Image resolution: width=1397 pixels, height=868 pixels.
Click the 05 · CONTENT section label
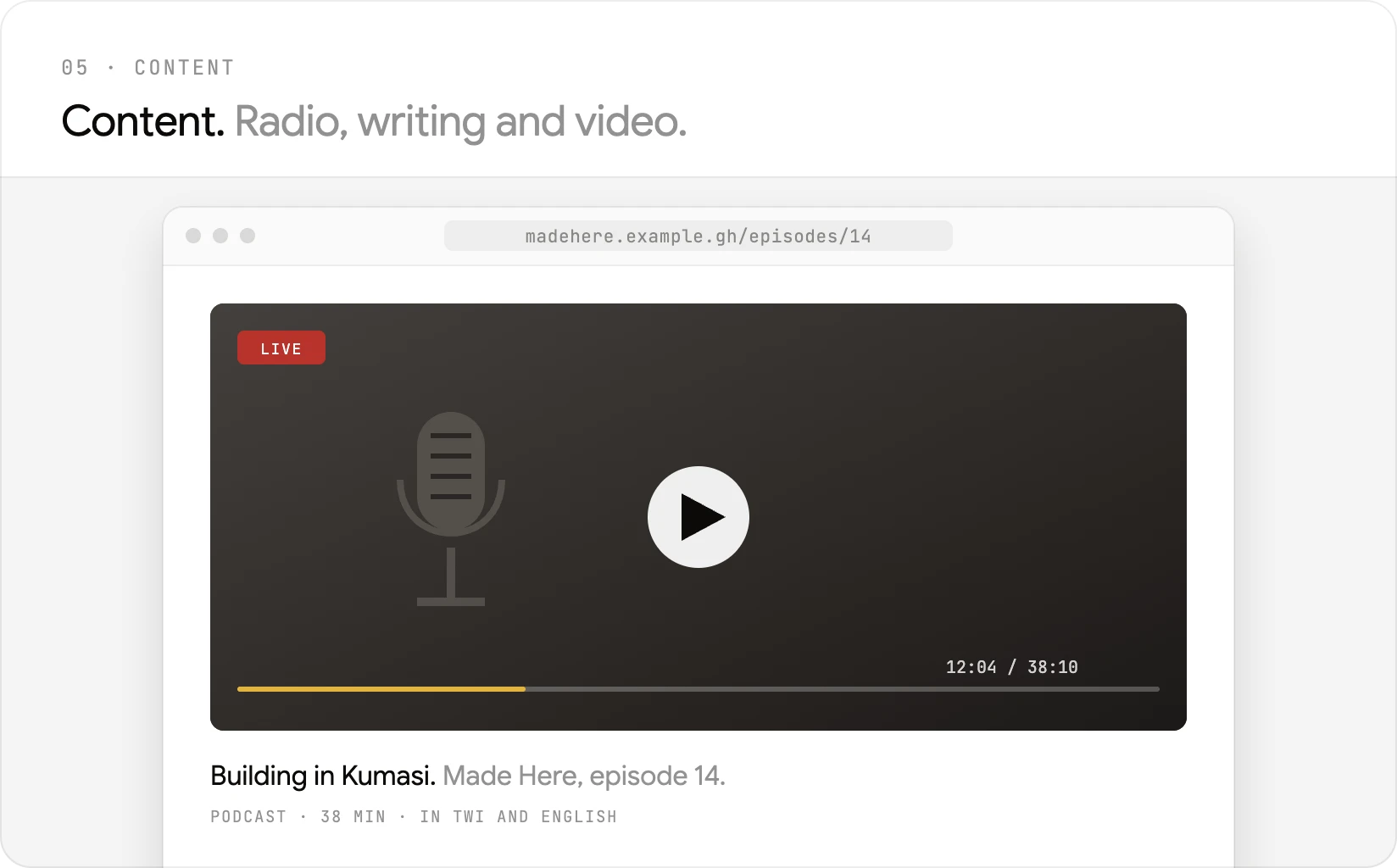point(147,68)
